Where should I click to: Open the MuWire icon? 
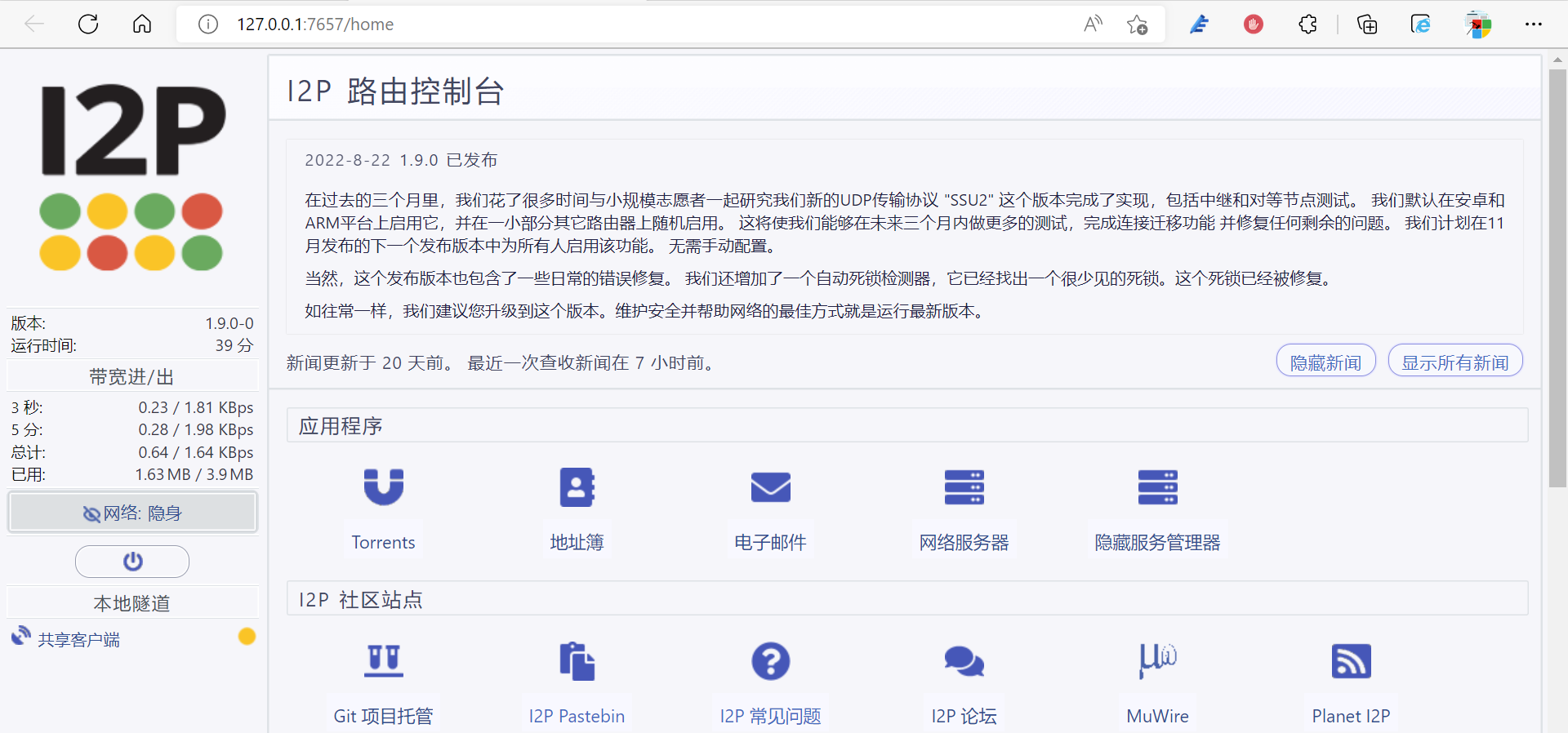click(1157, 660)
